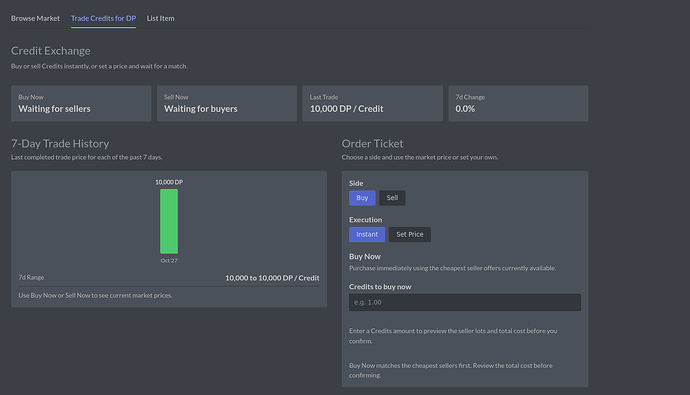Click the Buy Now card showing Waiting for sellers
Image resolution: width=690 pixels, height=395 pixels.
pyautogui.click(x=81, y=104)
